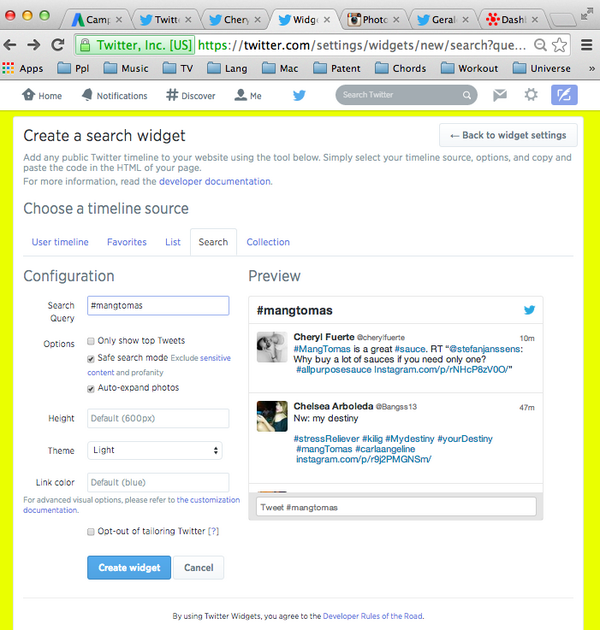The height and width of the screenshot is (630, 600).
Task: Open @stefanjanssens mention in Cheryl's tweet
Action: 485,349
